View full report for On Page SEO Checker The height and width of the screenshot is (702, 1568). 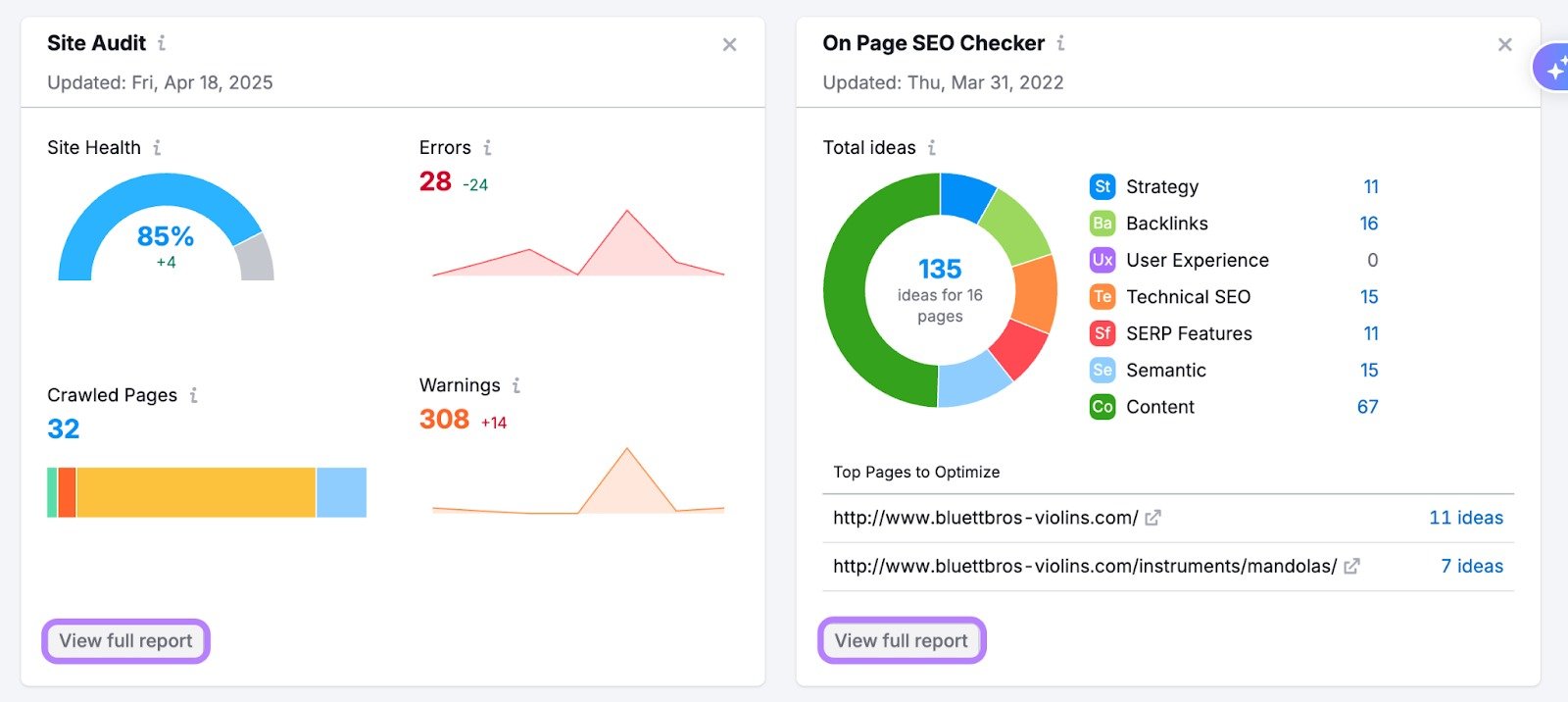pos(902,641)
